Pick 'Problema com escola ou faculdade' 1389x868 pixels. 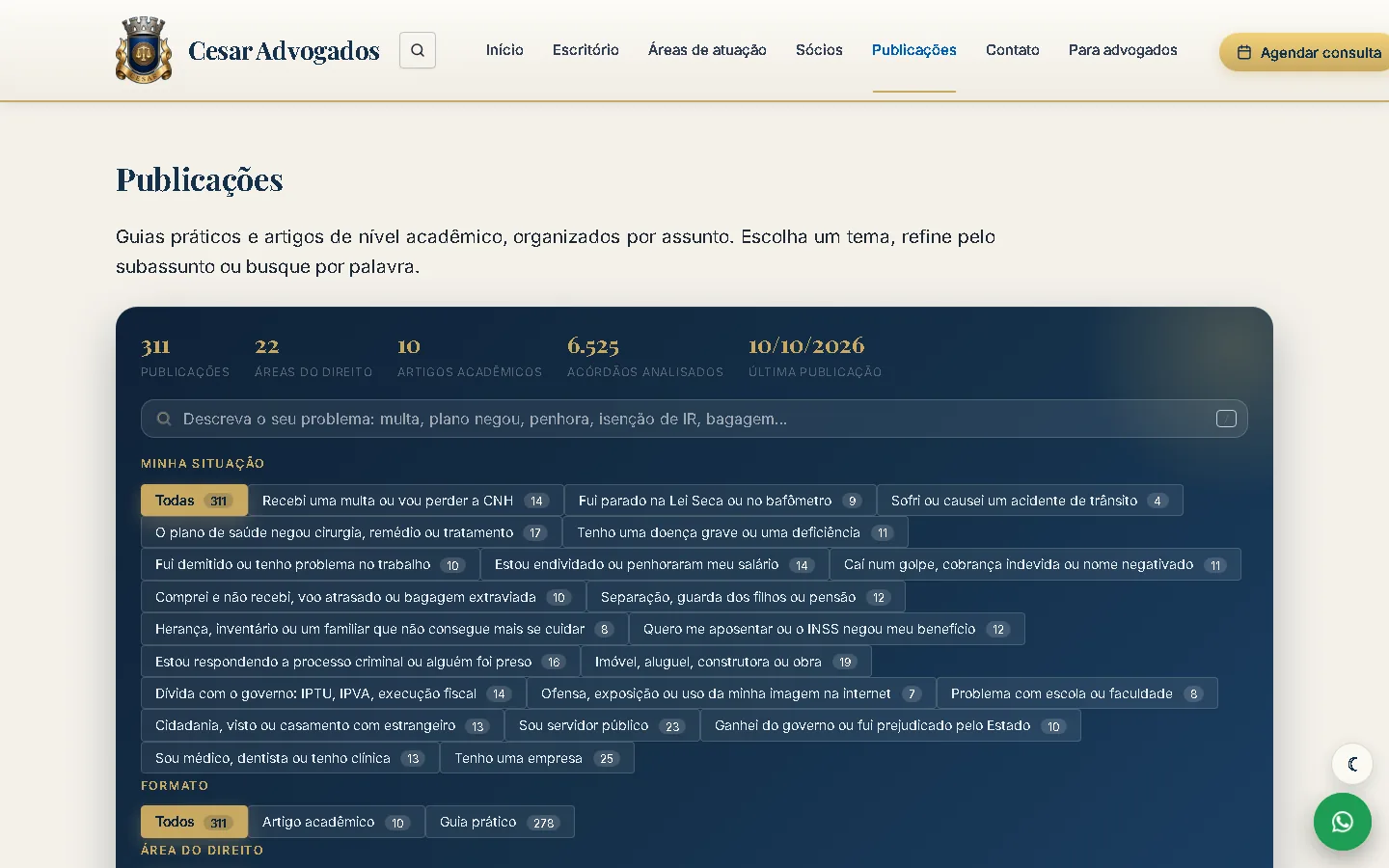(x=1077, y=693)
